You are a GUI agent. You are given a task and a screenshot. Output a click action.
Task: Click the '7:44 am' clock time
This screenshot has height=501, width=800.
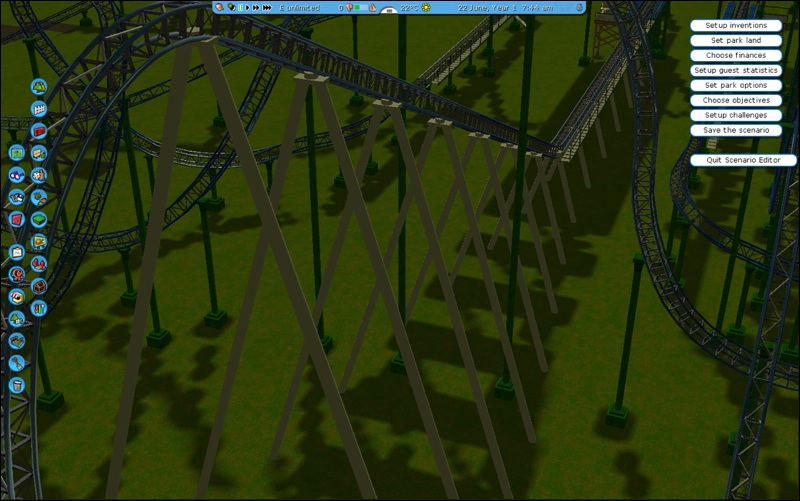[539, 8]
